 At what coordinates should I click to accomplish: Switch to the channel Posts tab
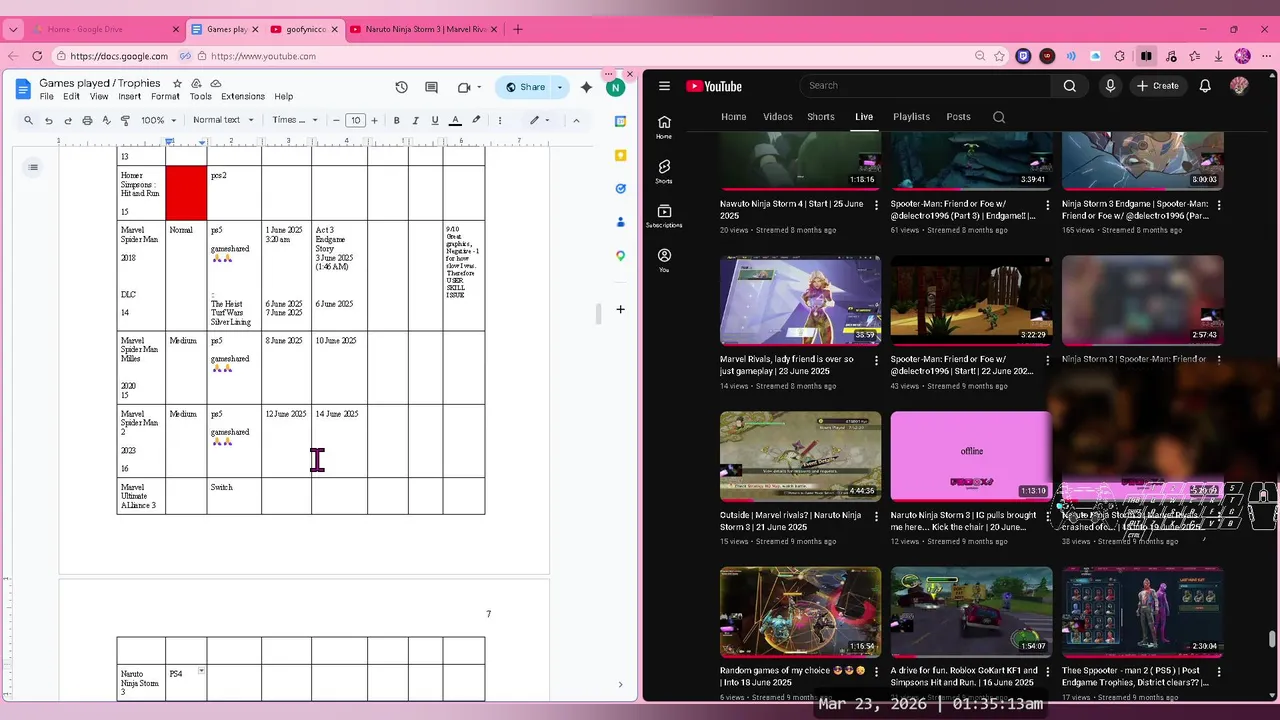[x=958, y=117]
